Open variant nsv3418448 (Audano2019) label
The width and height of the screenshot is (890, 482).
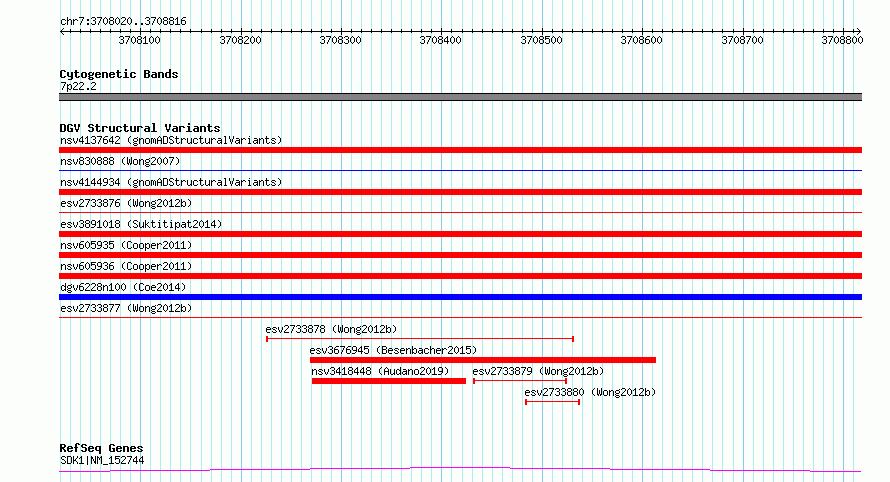(380, 371)
